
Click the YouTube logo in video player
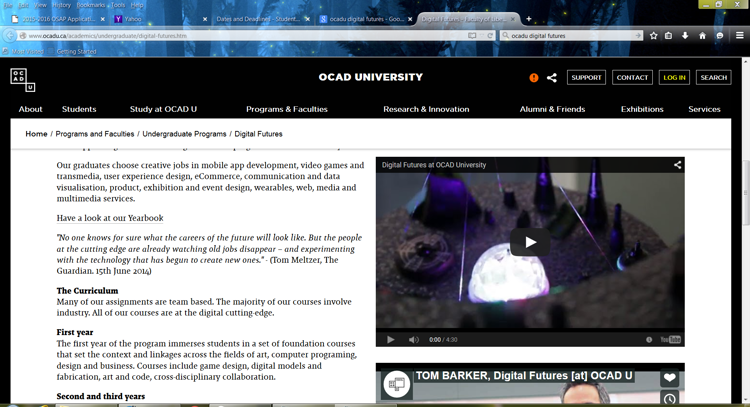[670, 340]
